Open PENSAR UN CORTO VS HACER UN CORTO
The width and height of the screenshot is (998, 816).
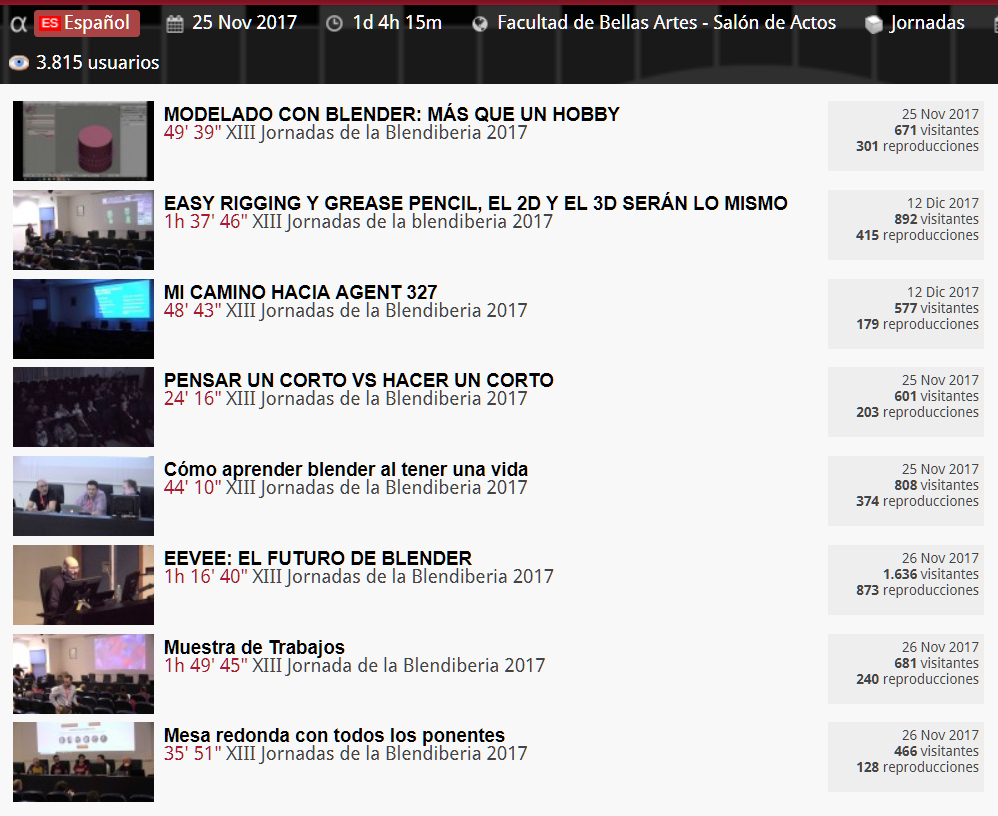pos(359,380)
